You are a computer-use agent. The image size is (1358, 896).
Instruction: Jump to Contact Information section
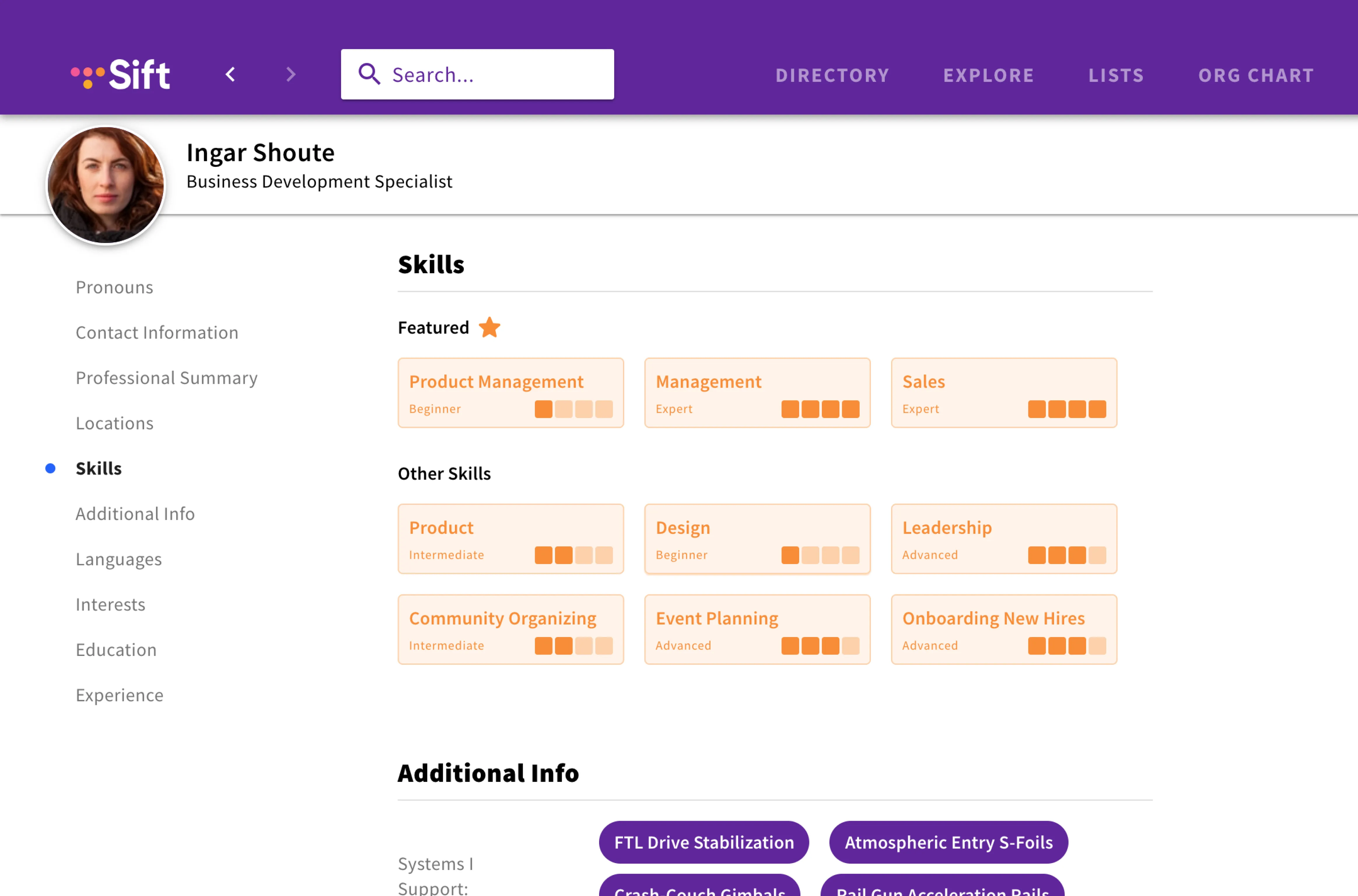point(157,332)
